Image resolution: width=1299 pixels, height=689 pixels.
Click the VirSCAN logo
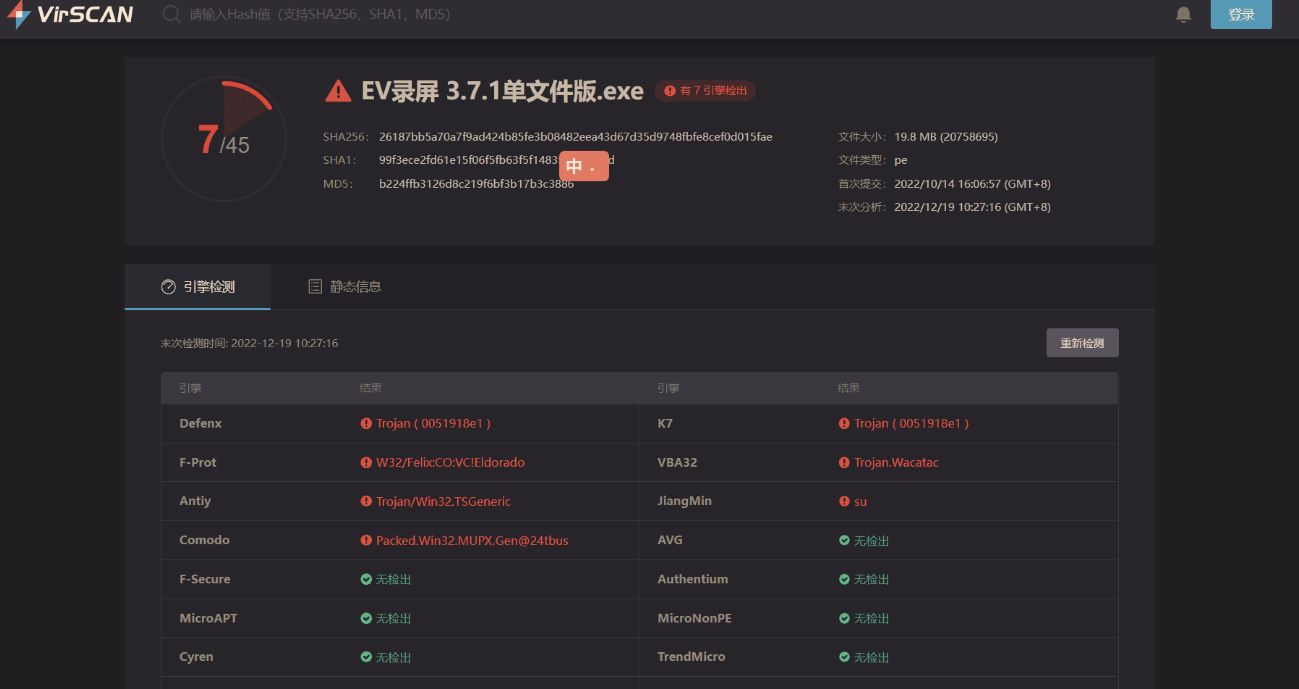point(68,14)
